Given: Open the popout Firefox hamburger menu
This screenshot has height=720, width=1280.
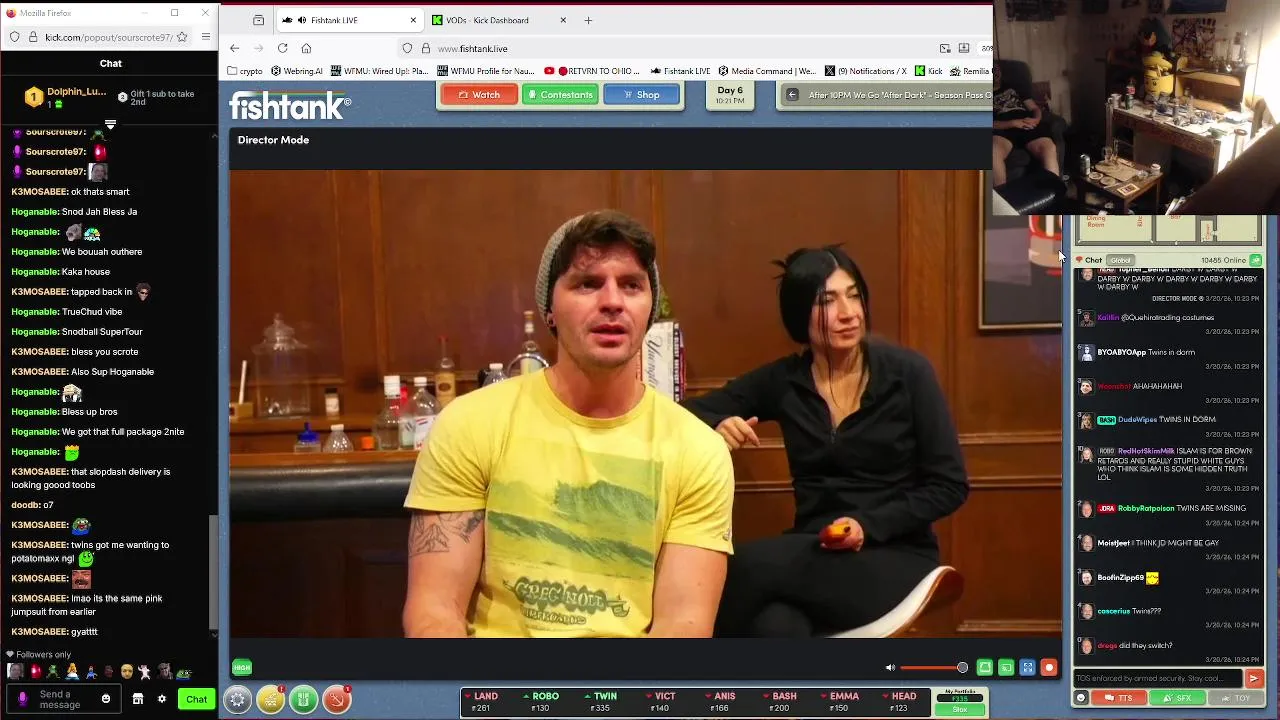Looking at the screenshot, I should 206,37.
